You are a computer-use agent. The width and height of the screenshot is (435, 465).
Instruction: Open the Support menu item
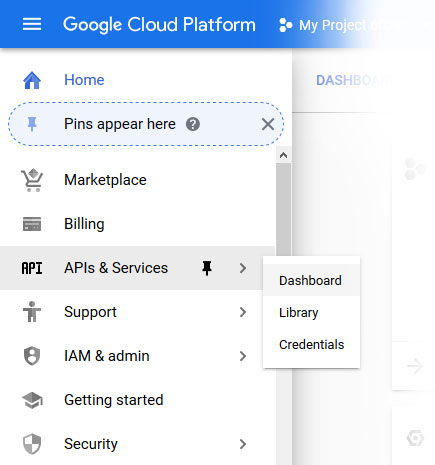(x=90, y=312)
